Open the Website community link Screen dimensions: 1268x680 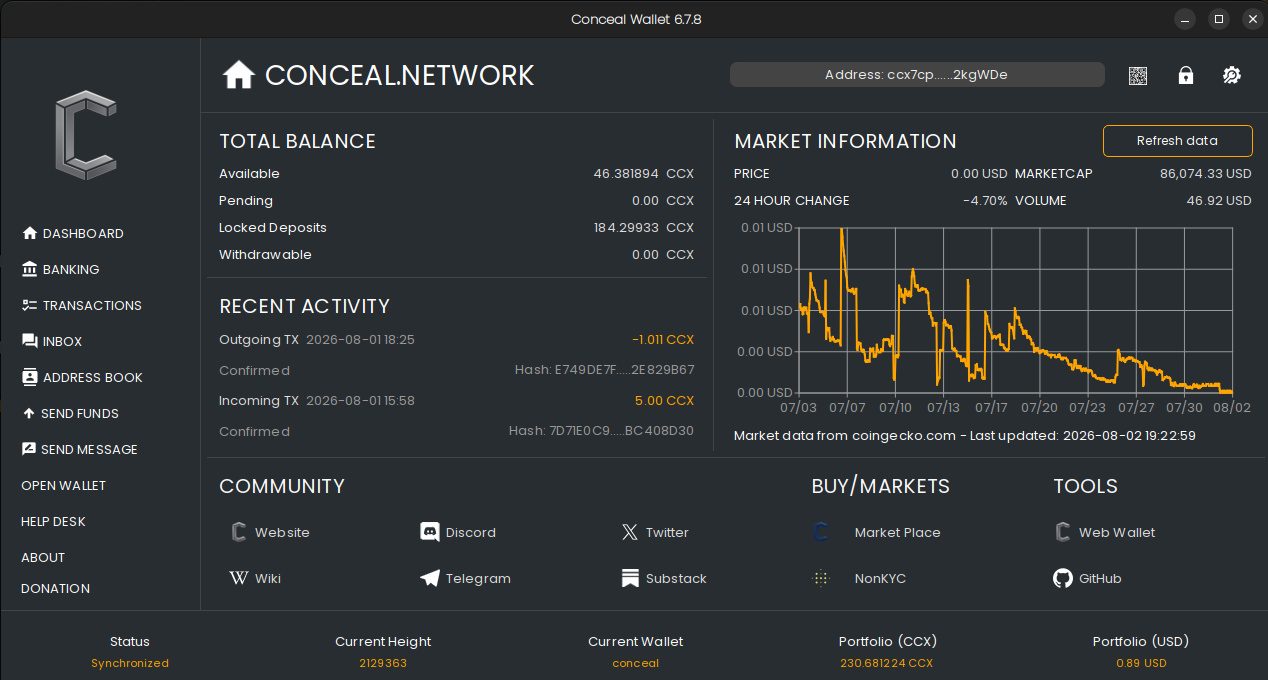282,532
